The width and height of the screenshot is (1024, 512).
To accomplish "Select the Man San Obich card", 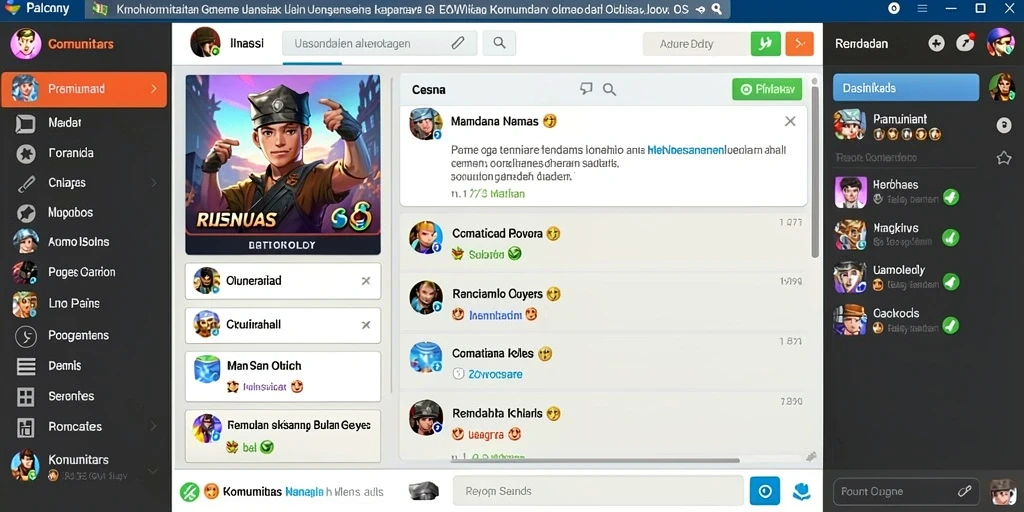I will (x=283, y=376).
